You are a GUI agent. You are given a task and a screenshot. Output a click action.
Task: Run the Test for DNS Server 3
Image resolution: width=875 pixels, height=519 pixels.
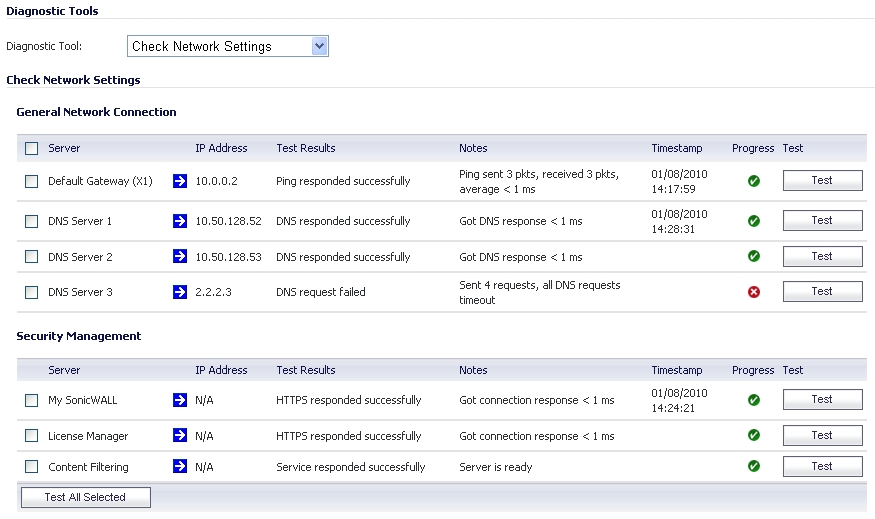pyautogui.click(x=822, y=292)
